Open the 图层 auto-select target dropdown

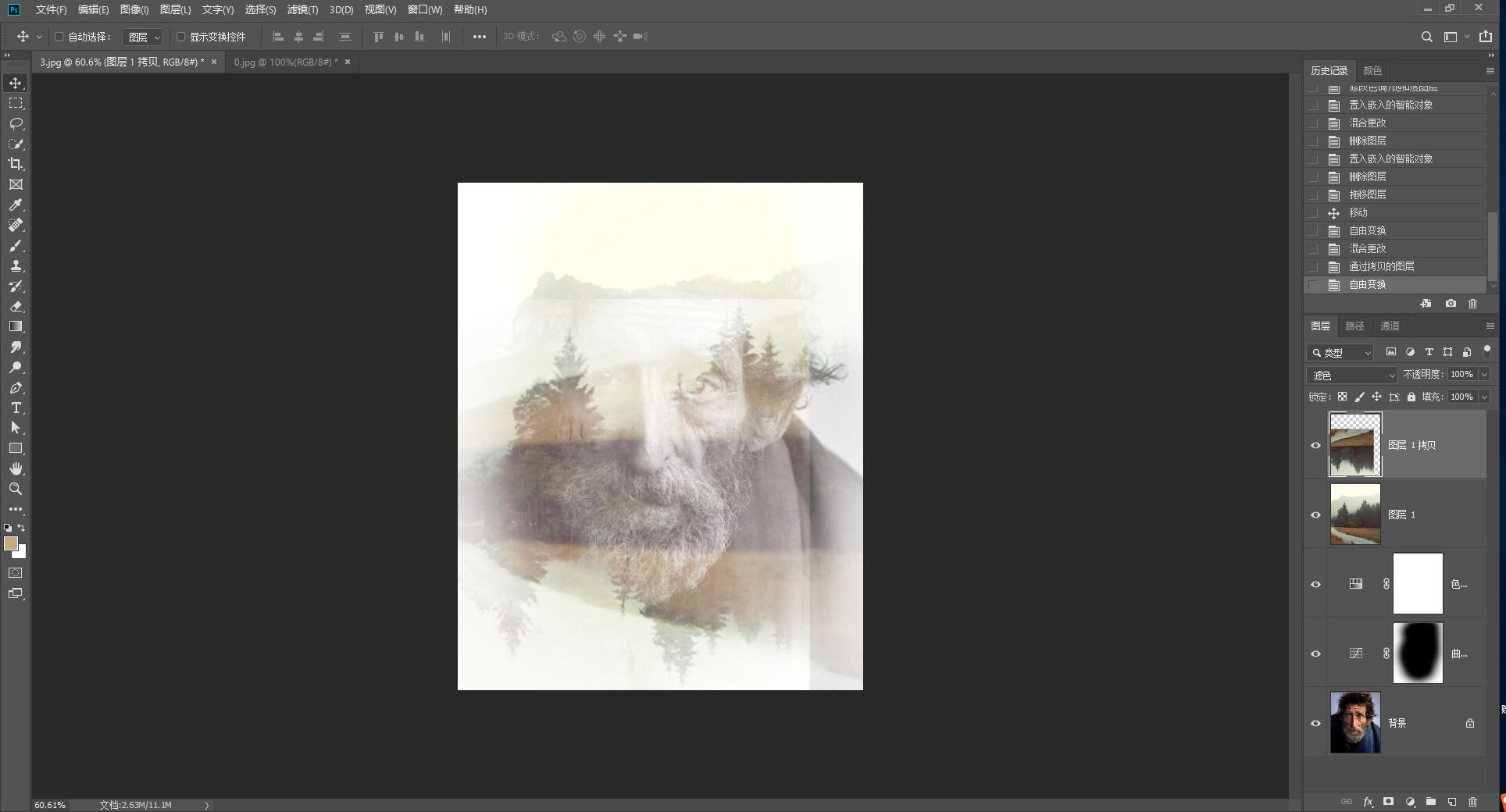(143, 37)
